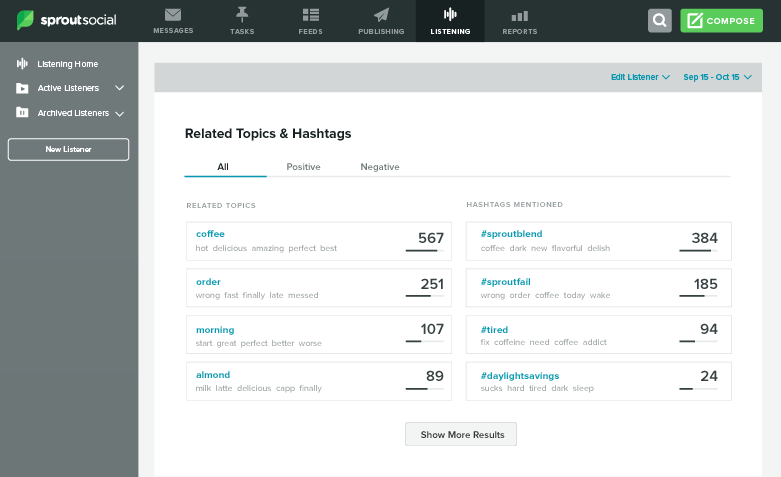
Task: Switch to the Positive tab
Action: pos(303,167)
